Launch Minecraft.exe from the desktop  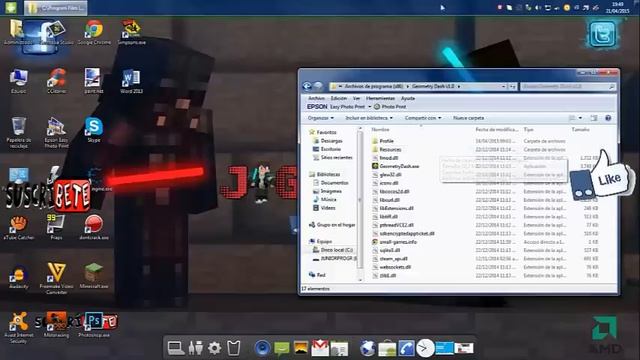94,276
